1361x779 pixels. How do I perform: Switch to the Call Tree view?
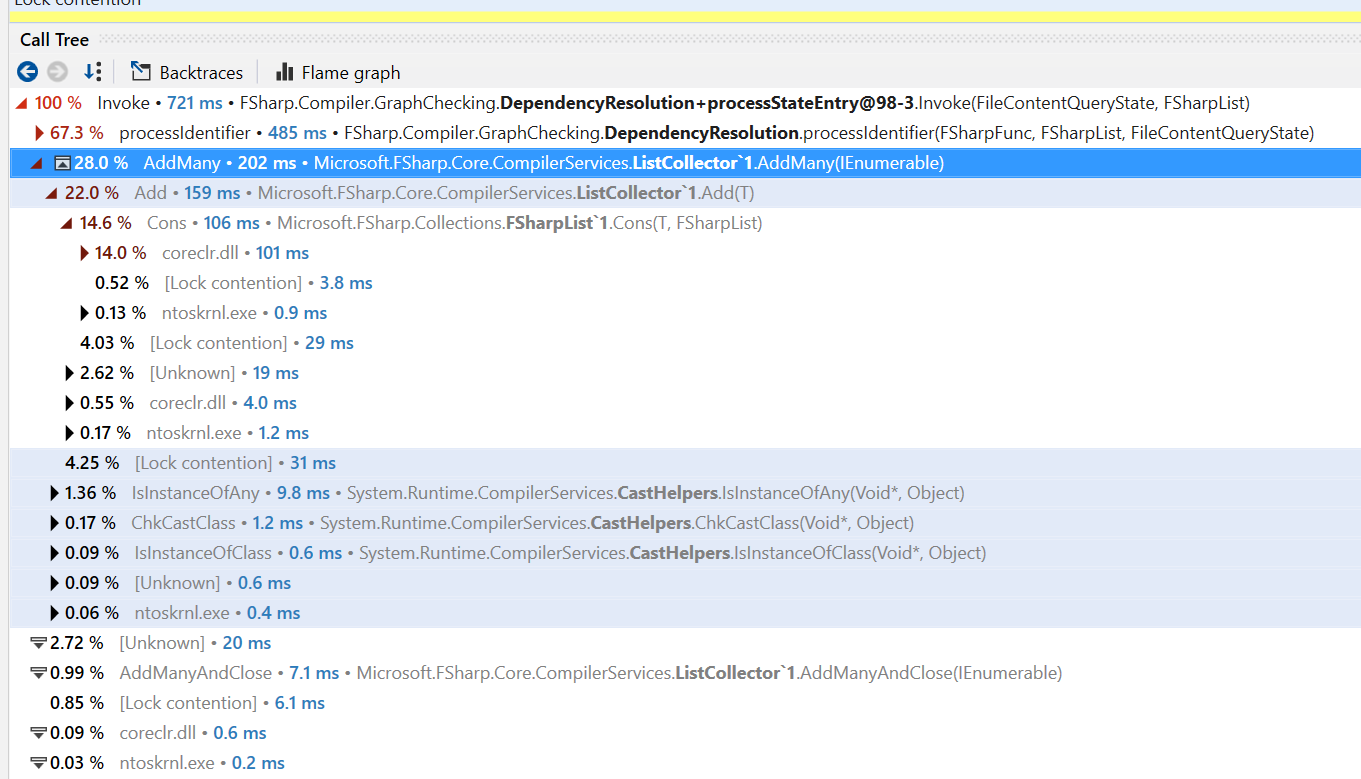tap(53, 39)
